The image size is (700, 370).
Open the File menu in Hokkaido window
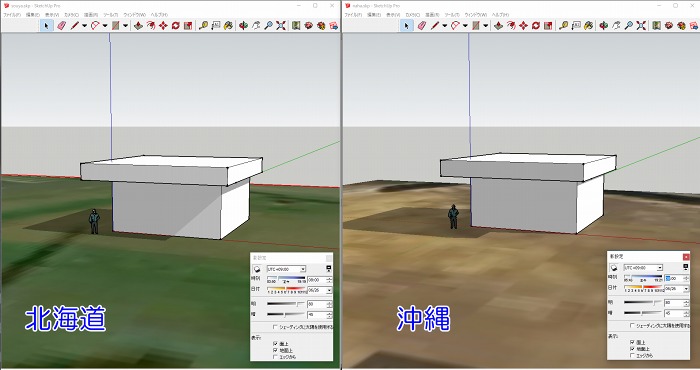pyautogui.click(x=12, y=15)
